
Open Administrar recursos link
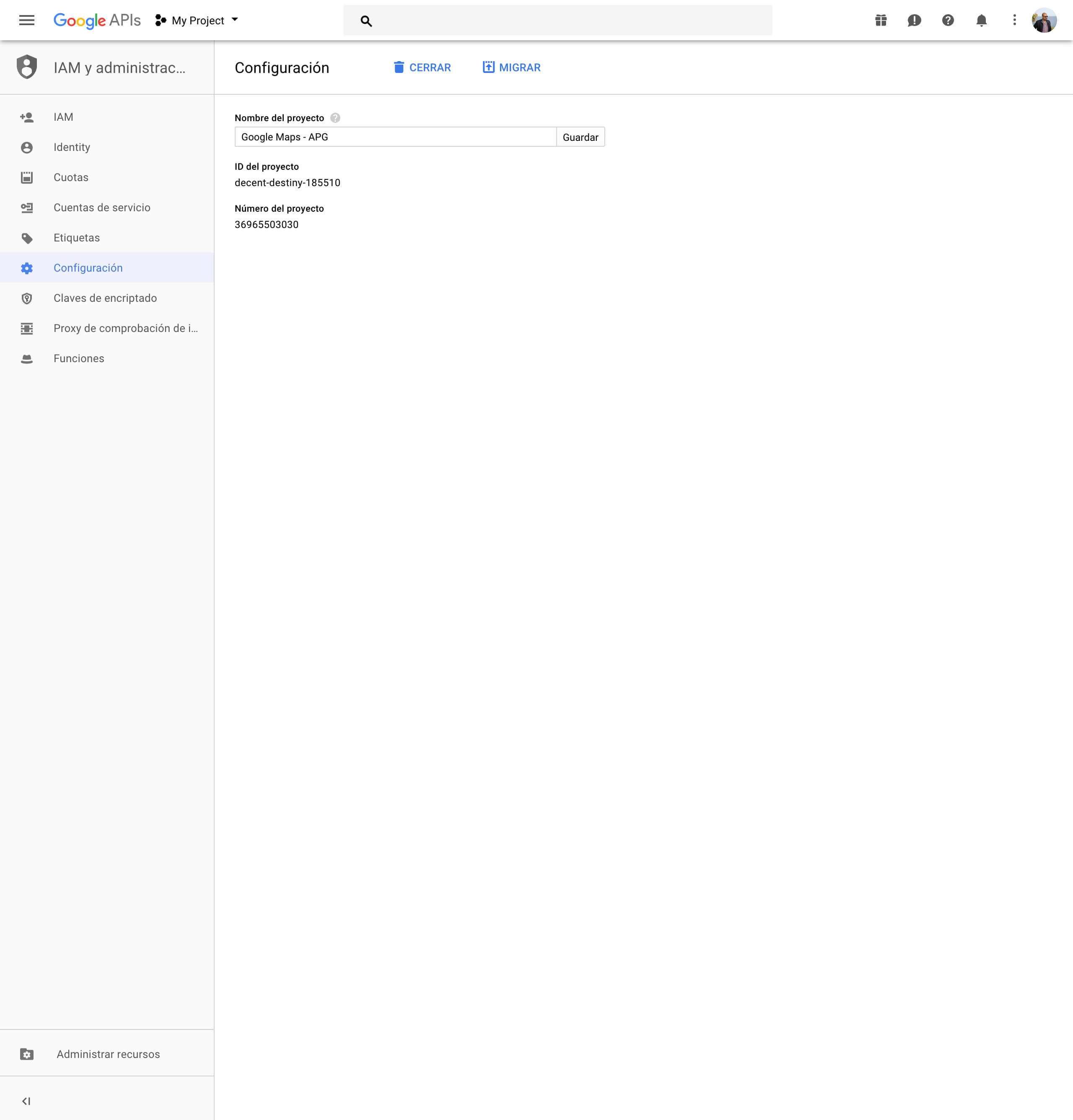108,1054
